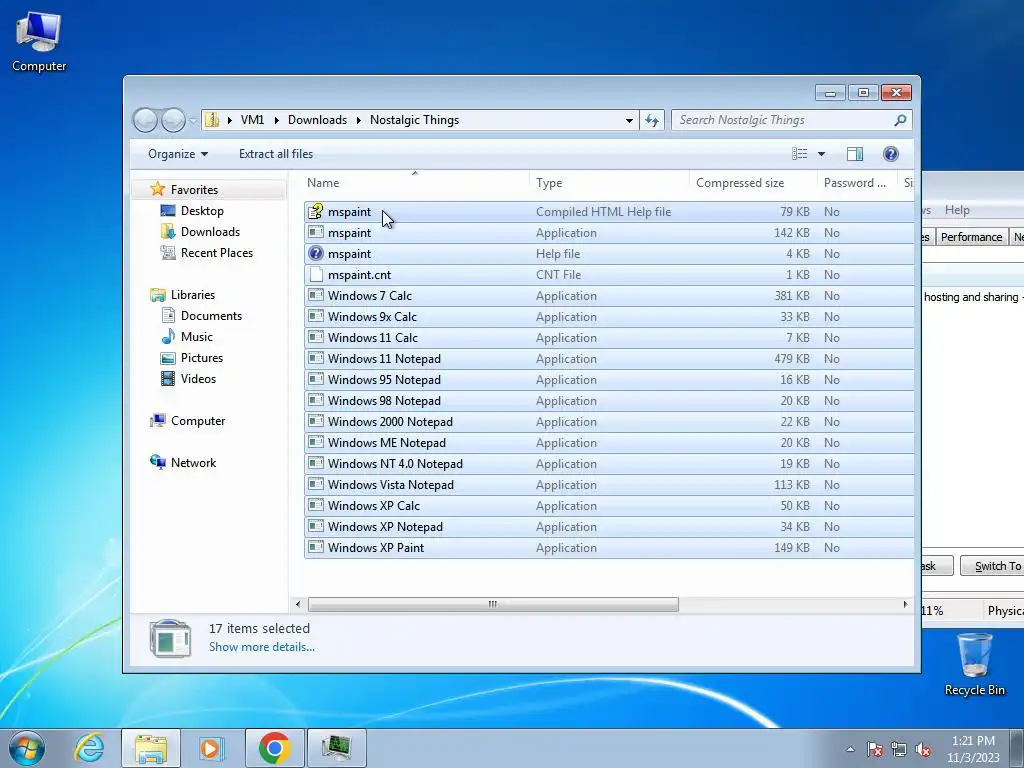Open Internet Explorer from the taskbar
This screenshot has height=768, width=1024.
point(89,748)
